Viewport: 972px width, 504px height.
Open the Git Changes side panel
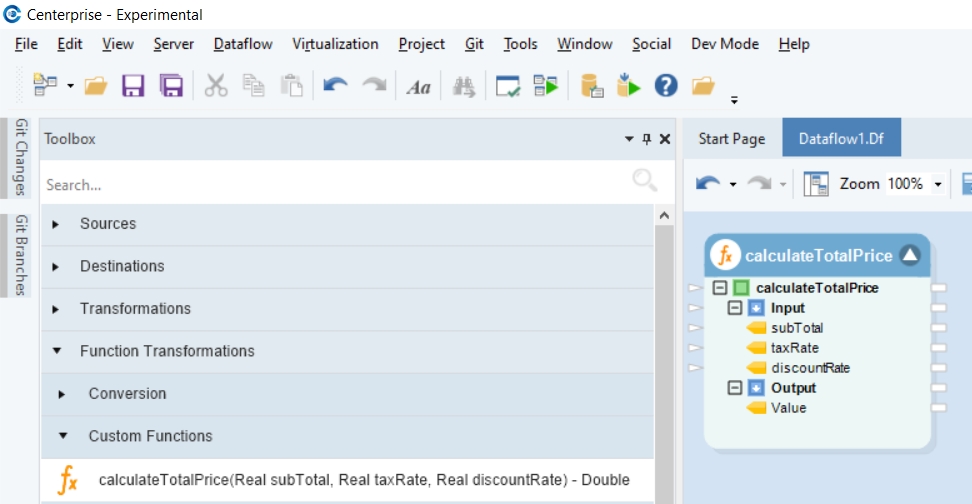tap(21, 157)
